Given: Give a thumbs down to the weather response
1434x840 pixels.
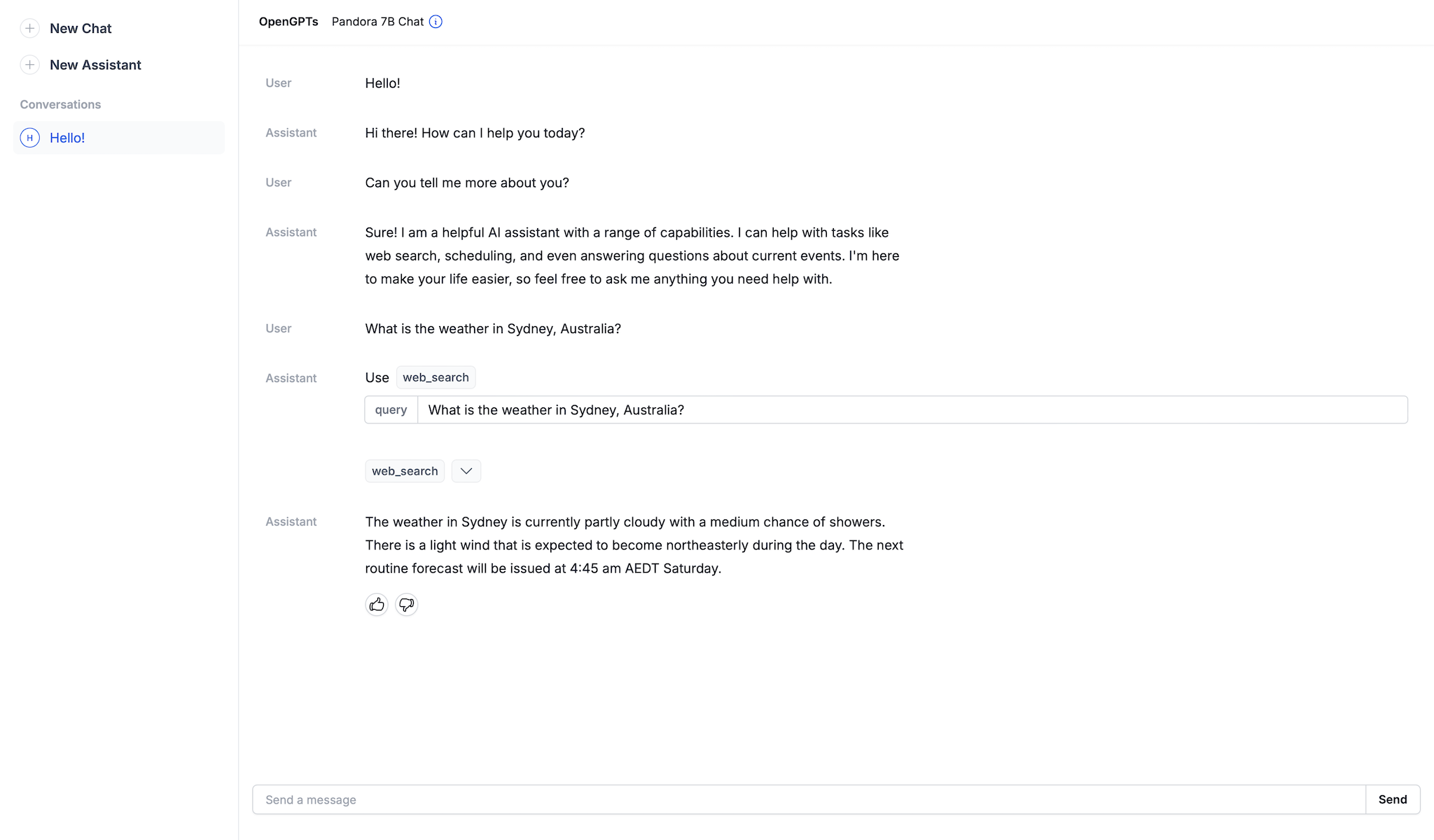Looking at the screenshot, I should (407, 604).
